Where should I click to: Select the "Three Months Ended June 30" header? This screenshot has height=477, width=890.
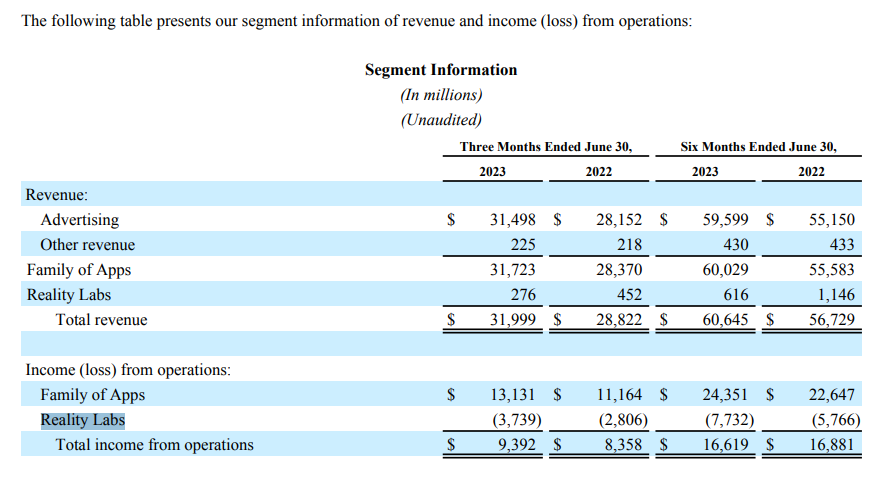click(x=545, y=146)
